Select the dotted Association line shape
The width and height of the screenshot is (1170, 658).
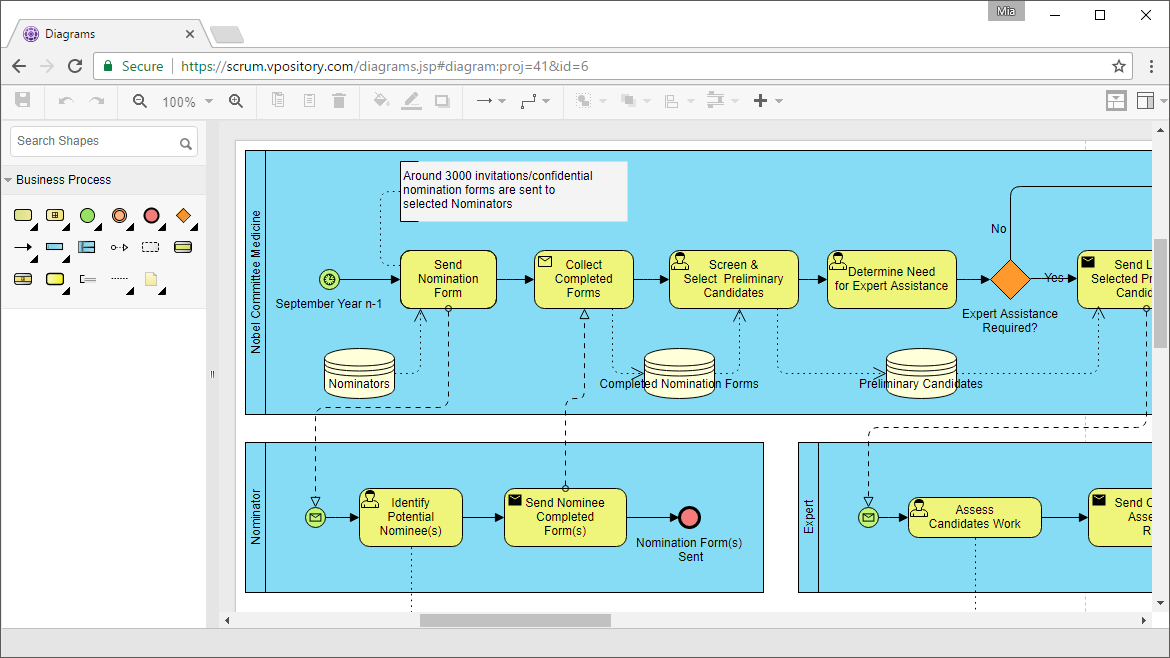point(119,278)
